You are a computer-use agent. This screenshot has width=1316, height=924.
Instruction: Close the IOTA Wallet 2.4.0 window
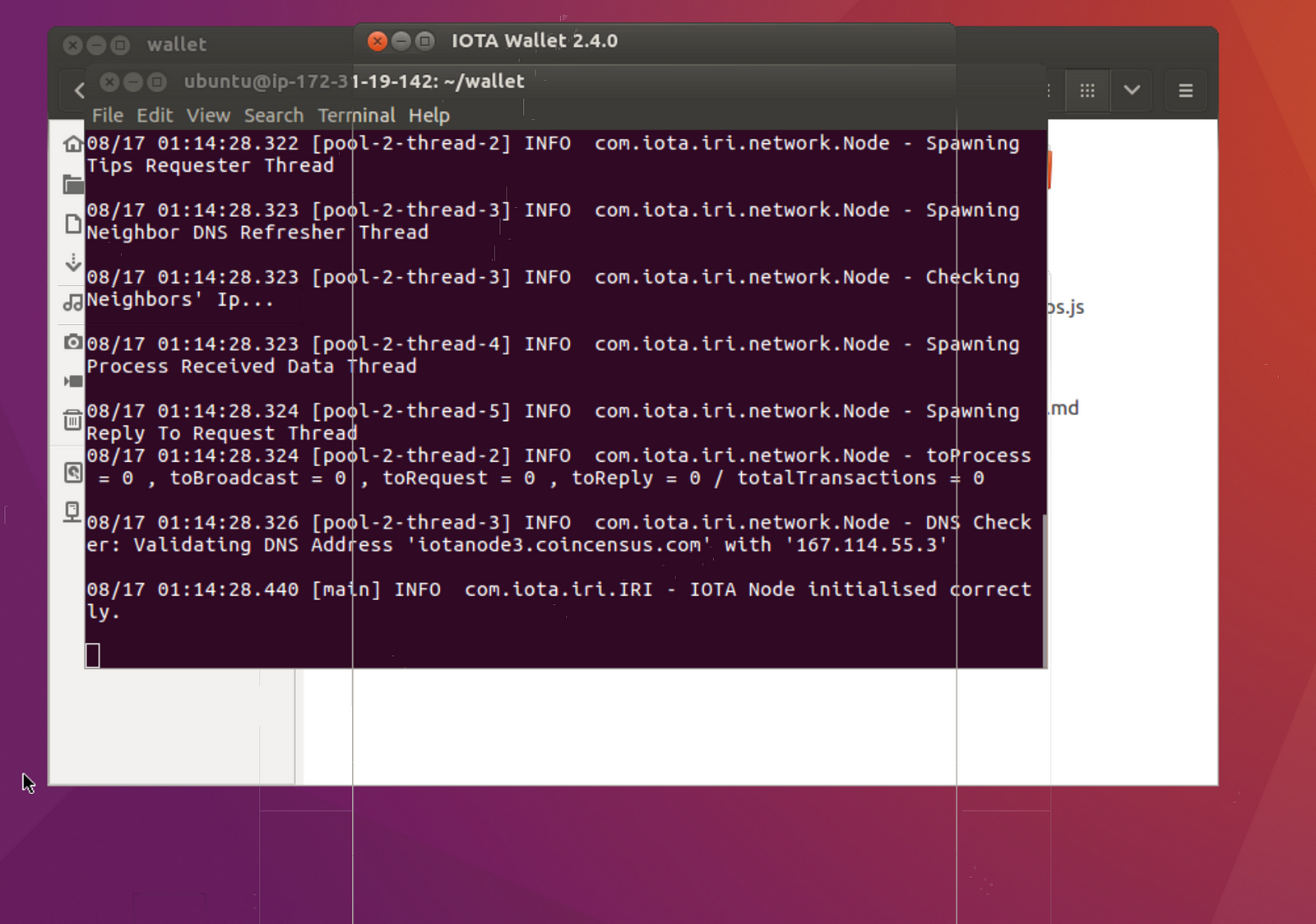click(x=378, y=41)
